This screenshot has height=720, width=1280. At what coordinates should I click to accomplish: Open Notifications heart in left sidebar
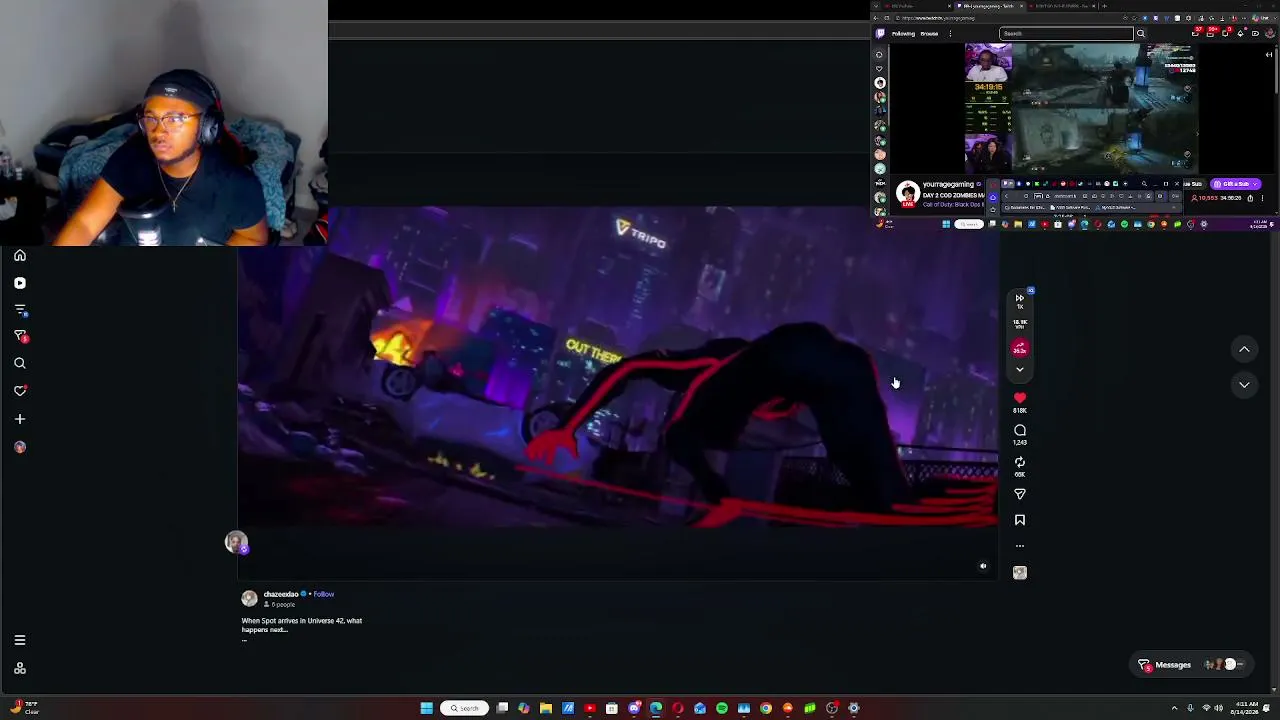pos(20,391)
